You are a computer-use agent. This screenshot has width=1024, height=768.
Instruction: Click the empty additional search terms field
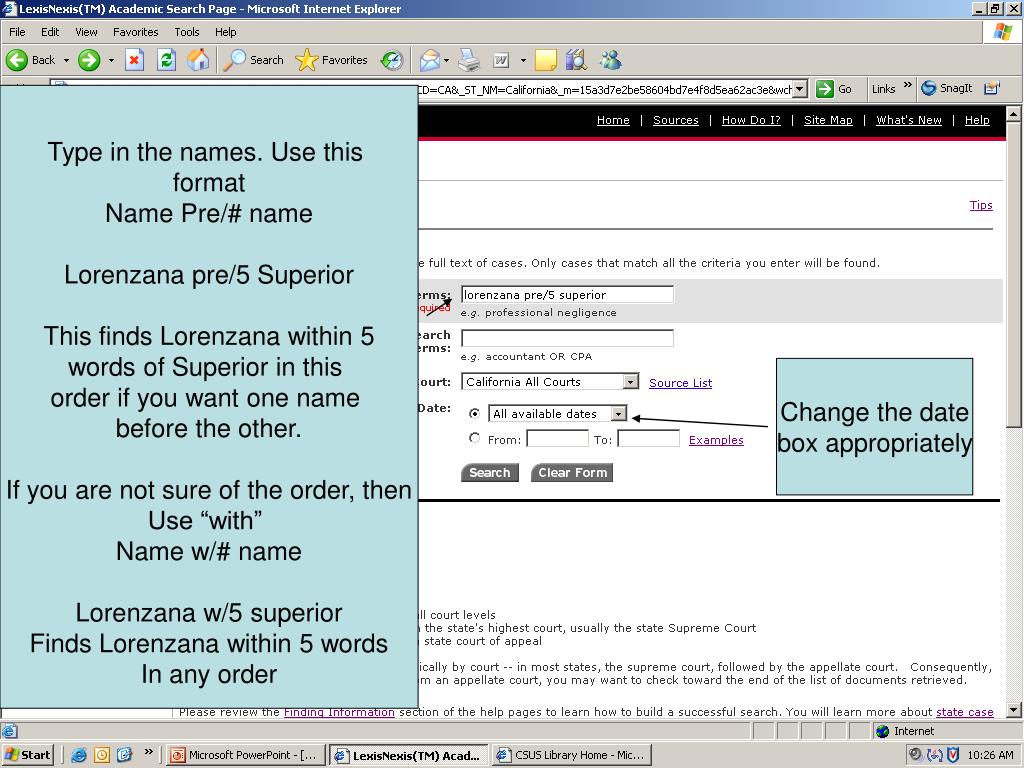[567, 338]
